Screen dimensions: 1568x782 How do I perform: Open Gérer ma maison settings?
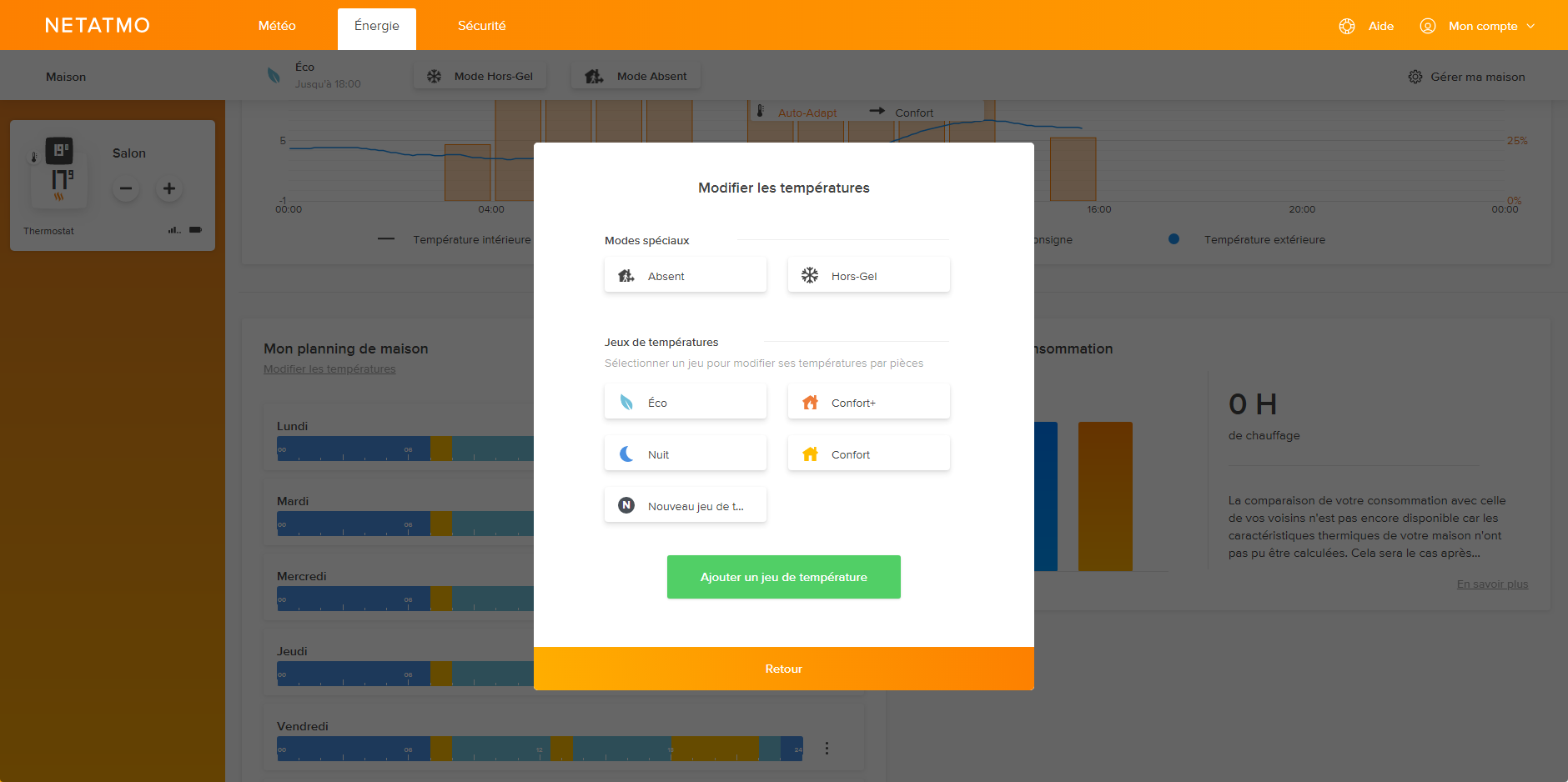[x=1466, y=77]
